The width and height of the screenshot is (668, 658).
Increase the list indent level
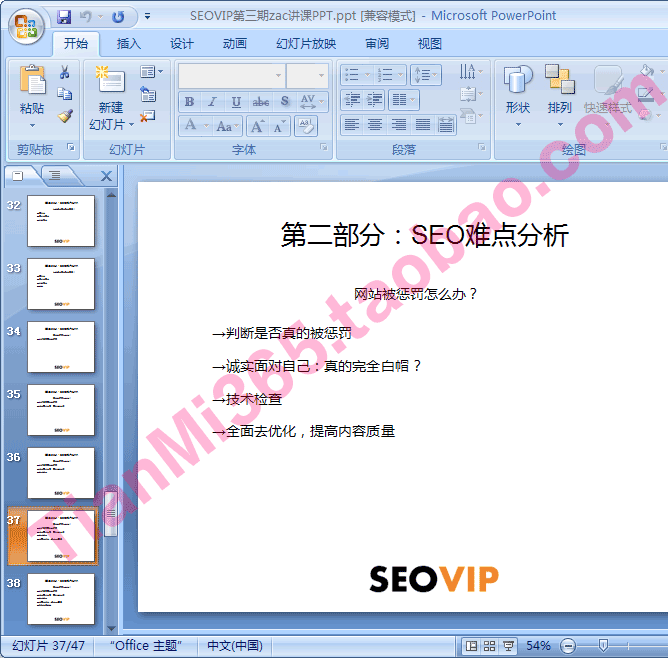[x=374, y=100]
